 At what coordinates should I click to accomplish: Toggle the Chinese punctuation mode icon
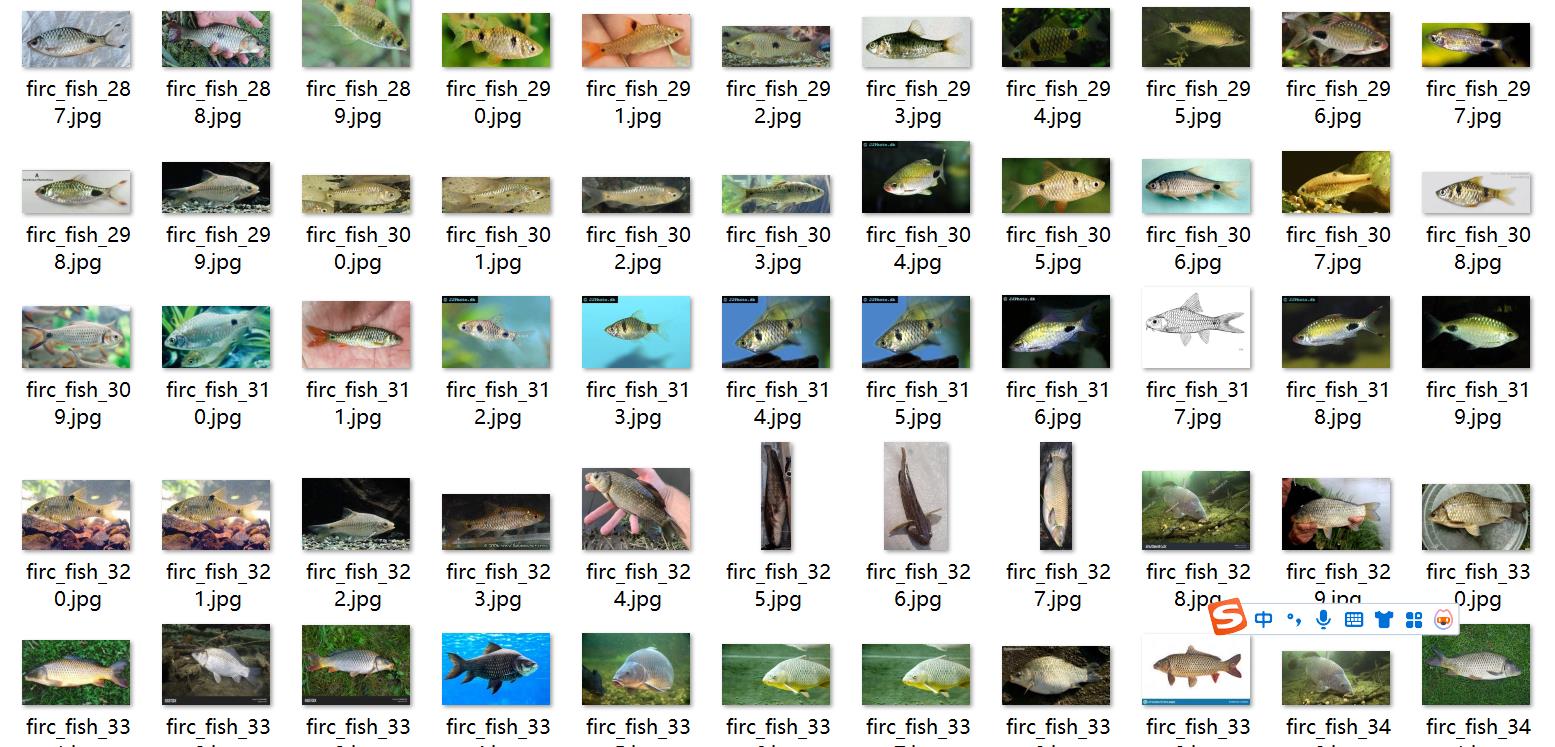1294,620
